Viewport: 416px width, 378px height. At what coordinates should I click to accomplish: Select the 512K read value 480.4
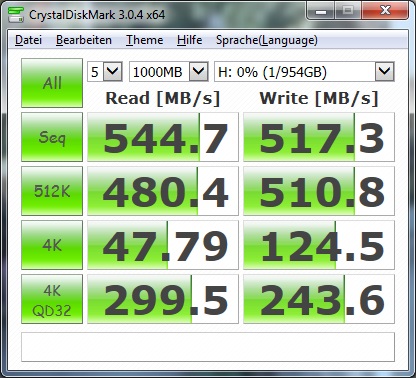(163, 191)
